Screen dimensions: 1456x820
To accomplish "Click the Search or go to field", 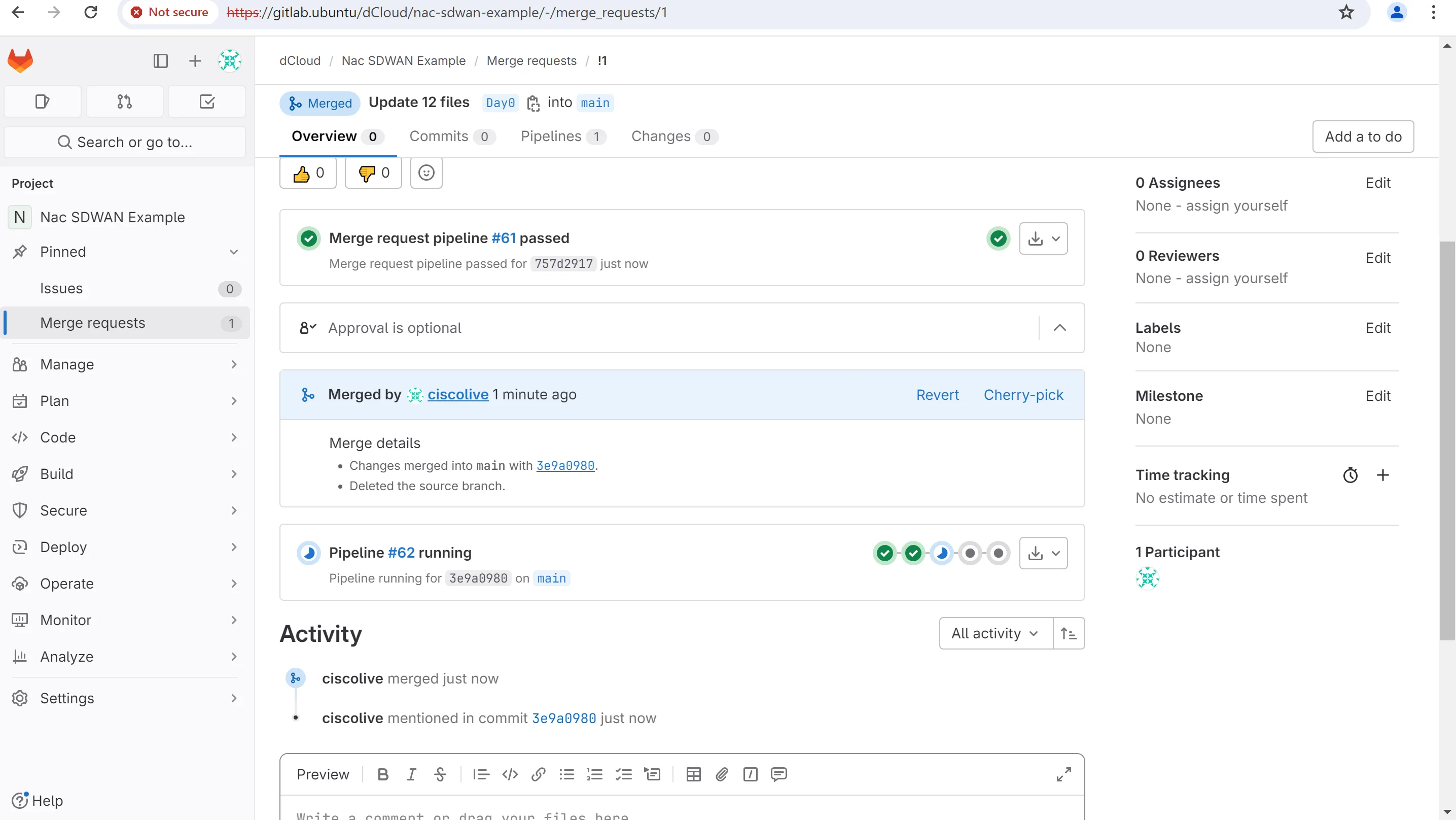I will 124,142.
